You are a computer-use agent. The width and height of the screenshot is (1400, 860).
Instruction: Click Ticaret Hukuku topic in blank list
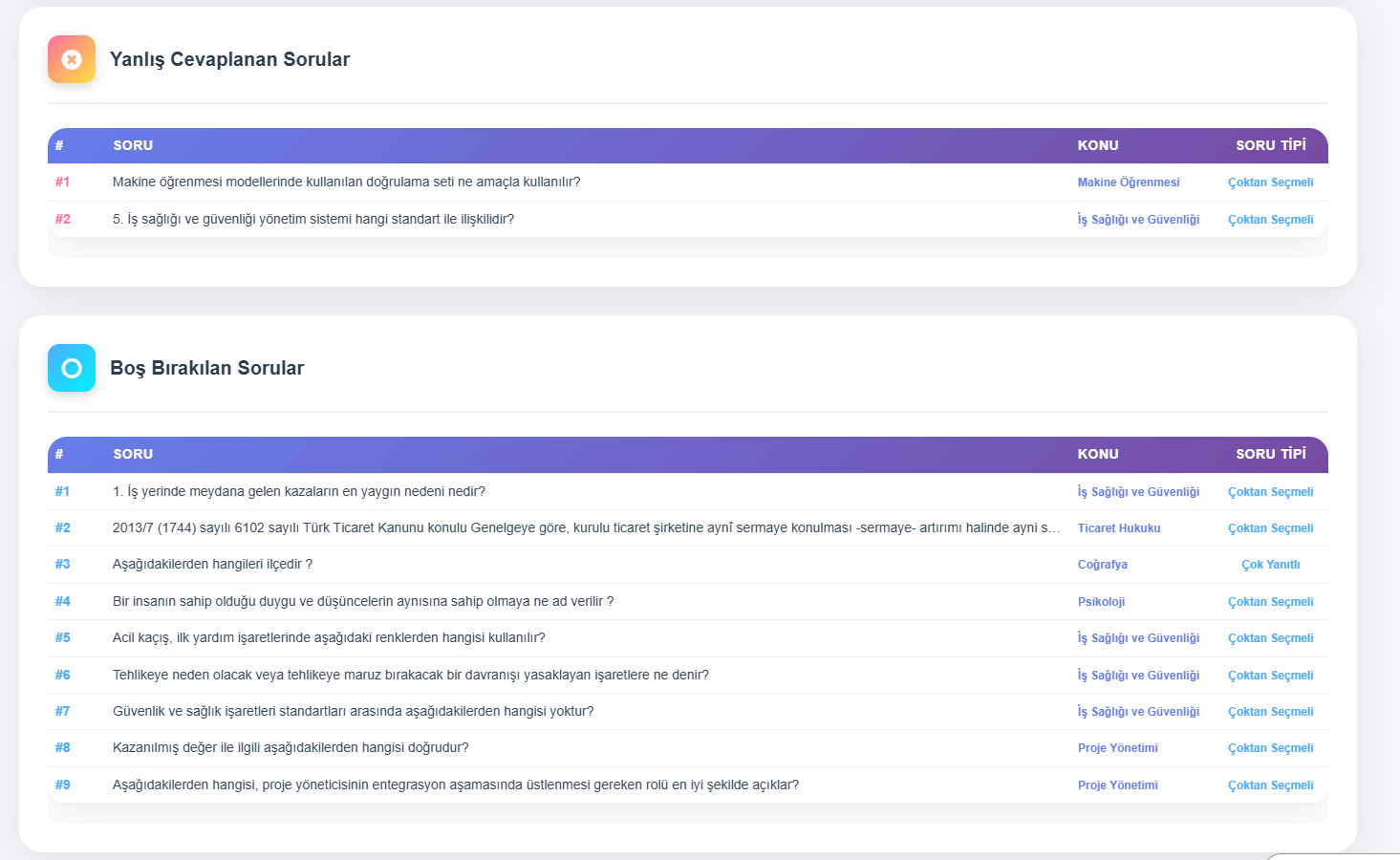[1118, 528]
